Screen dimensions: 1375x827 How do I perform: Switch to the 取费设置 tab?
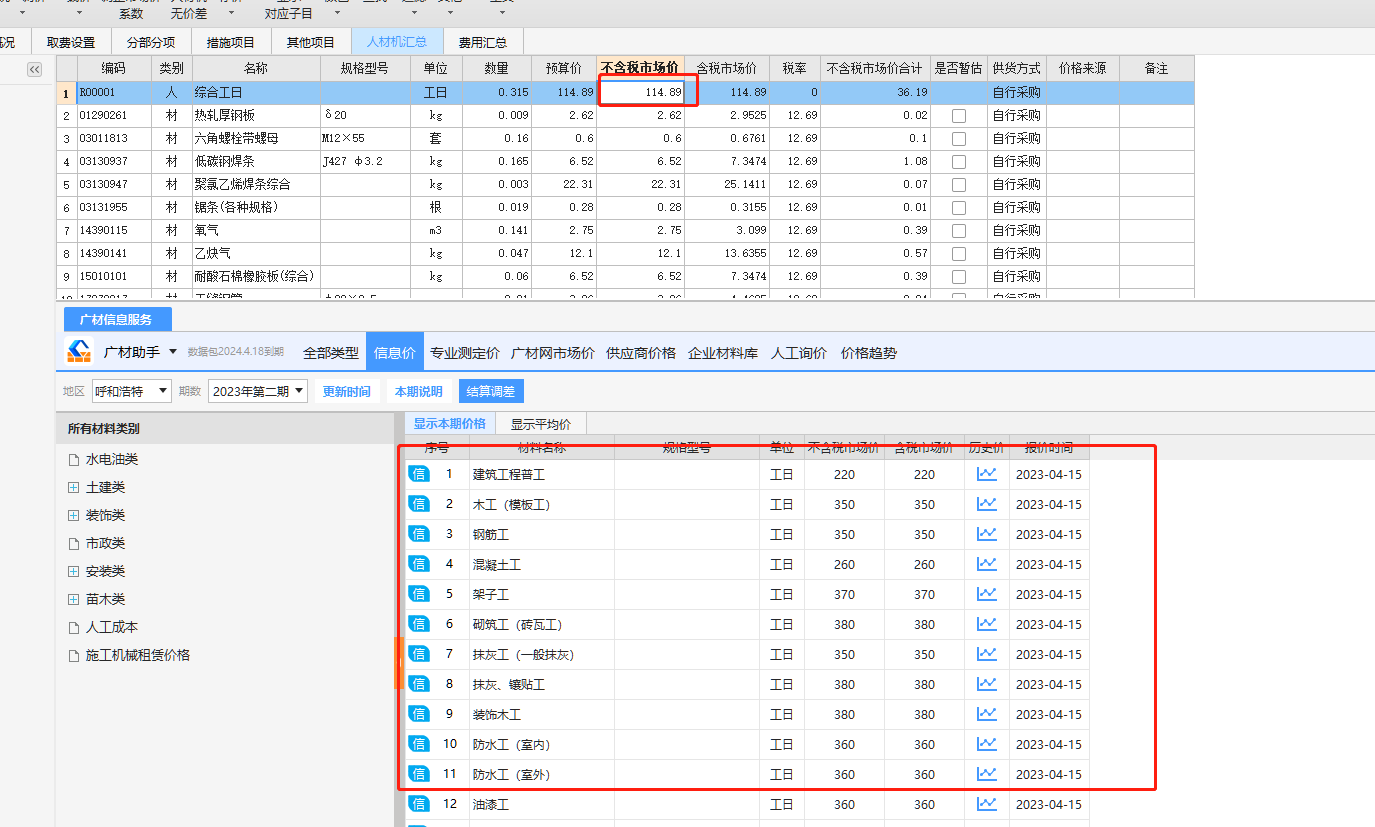pos(71,42)
